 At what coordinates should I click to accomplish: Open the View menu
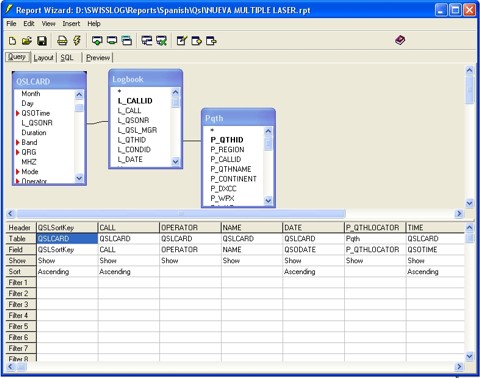point(48,24)
